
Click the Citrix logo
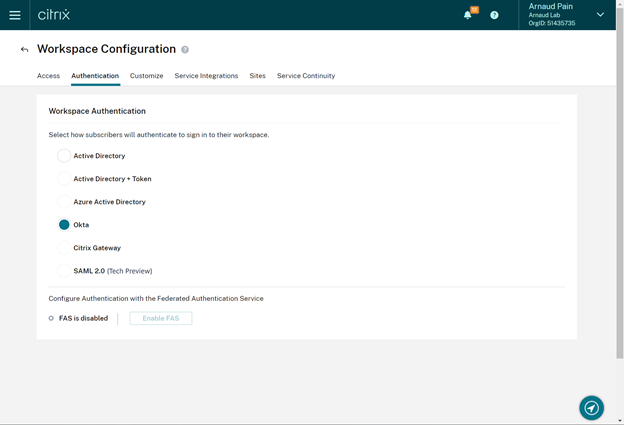pos(54,15)
